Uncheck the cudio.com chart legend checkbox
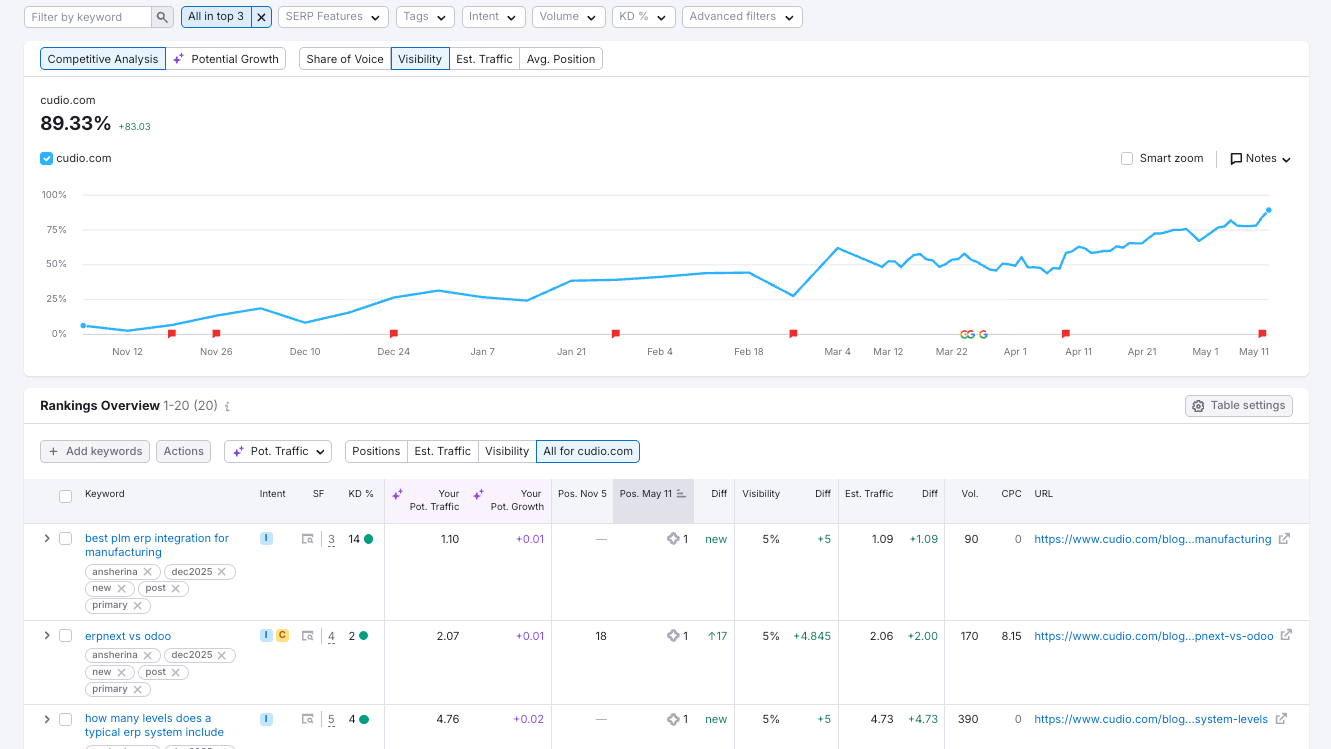The height and width of the screenshot is (749, 1331). click(46, 158)
